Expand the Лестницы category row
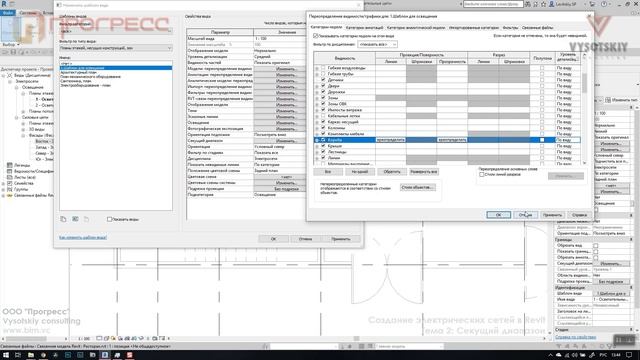The image size is (640, 360). (317, 152)
